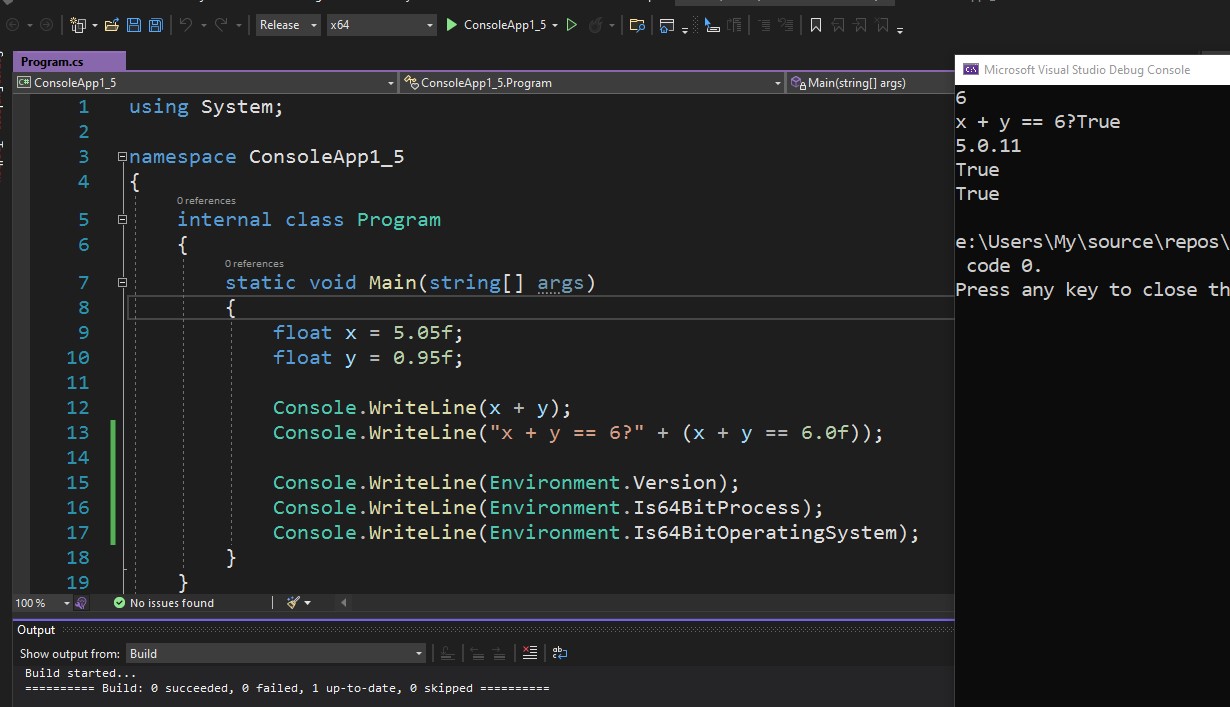Viewport: 1230px width, 707px height.
Task: Click the Save All double-disk icon
Action: tap(158, 25)
